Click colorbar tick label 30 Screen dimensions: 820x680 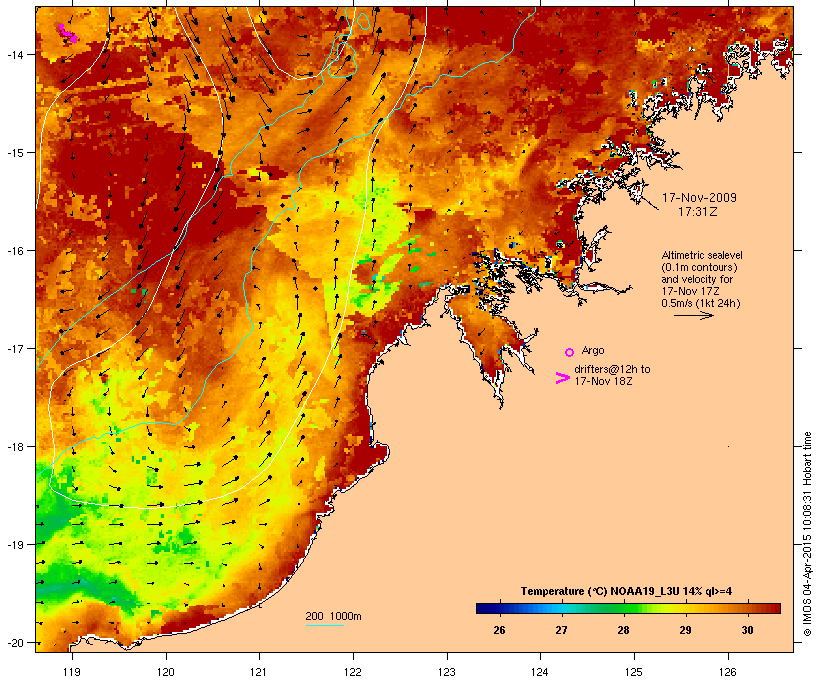coord(747,630)
